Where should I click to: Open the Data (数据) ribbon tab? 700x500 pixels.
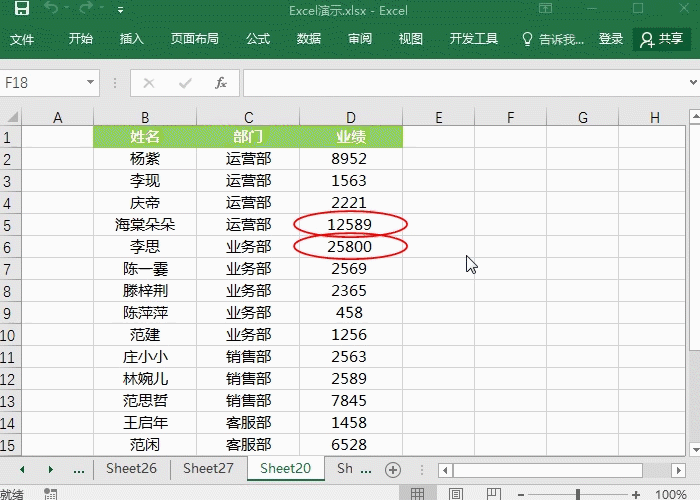point(309,39)
